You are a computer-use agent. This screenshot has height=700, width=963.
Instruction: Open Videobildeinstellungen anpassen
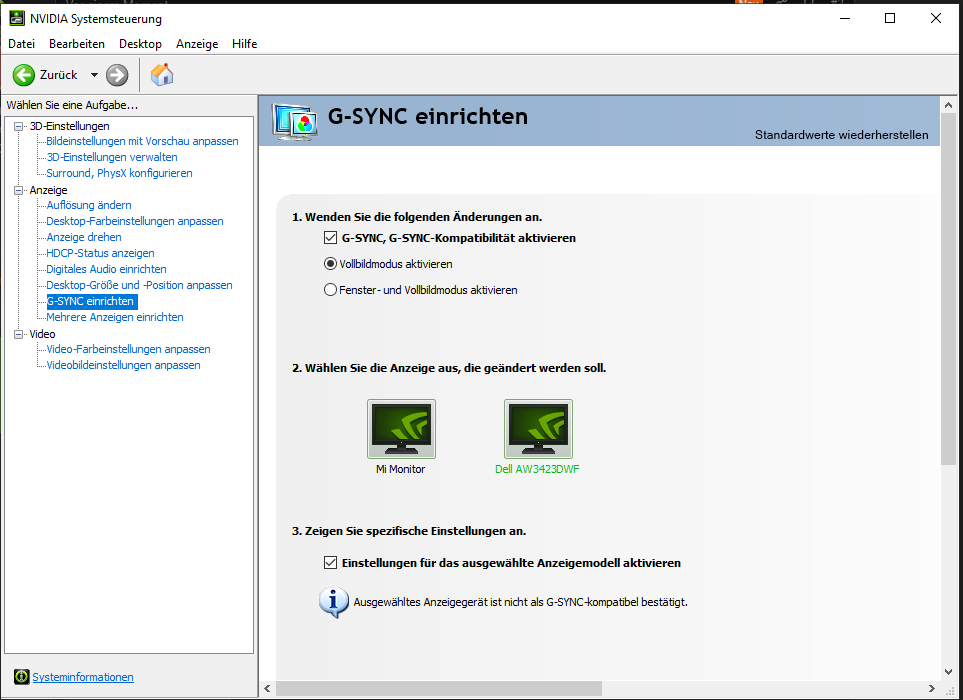pyautogui.click(x=123, y=365)
